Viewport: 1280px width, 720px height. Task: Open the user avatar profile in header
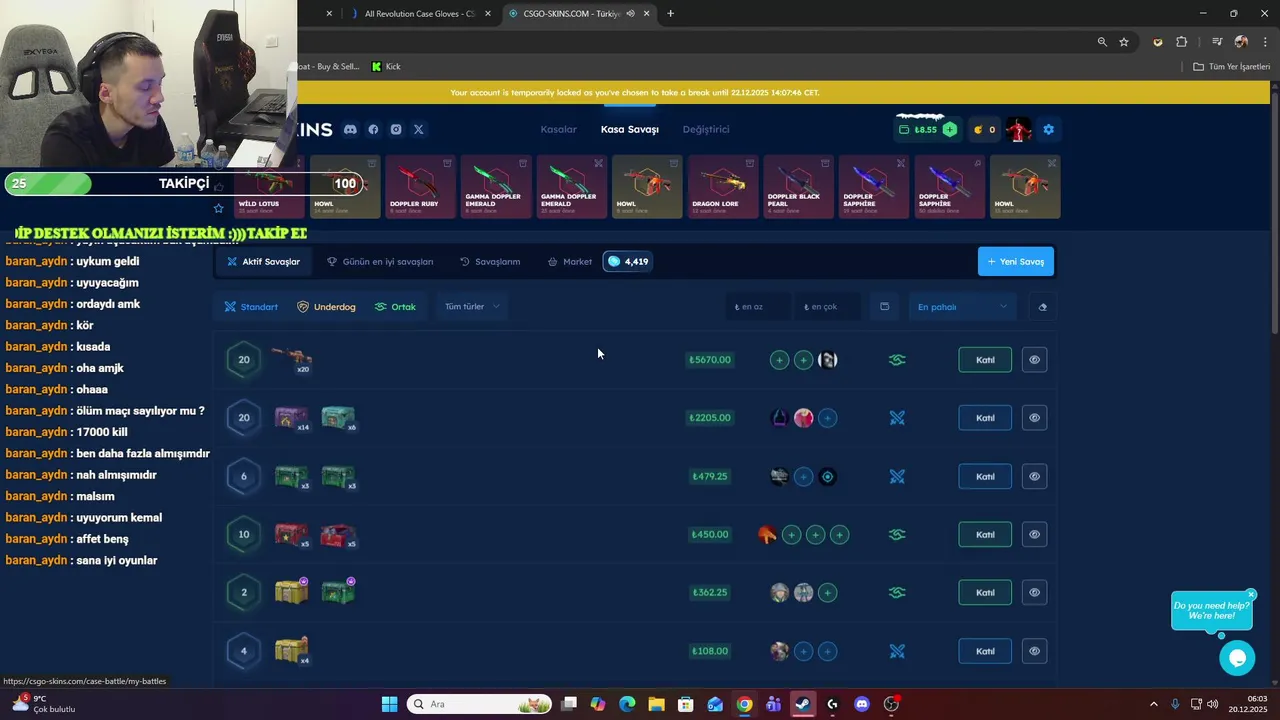click(x=1018, y=129)
